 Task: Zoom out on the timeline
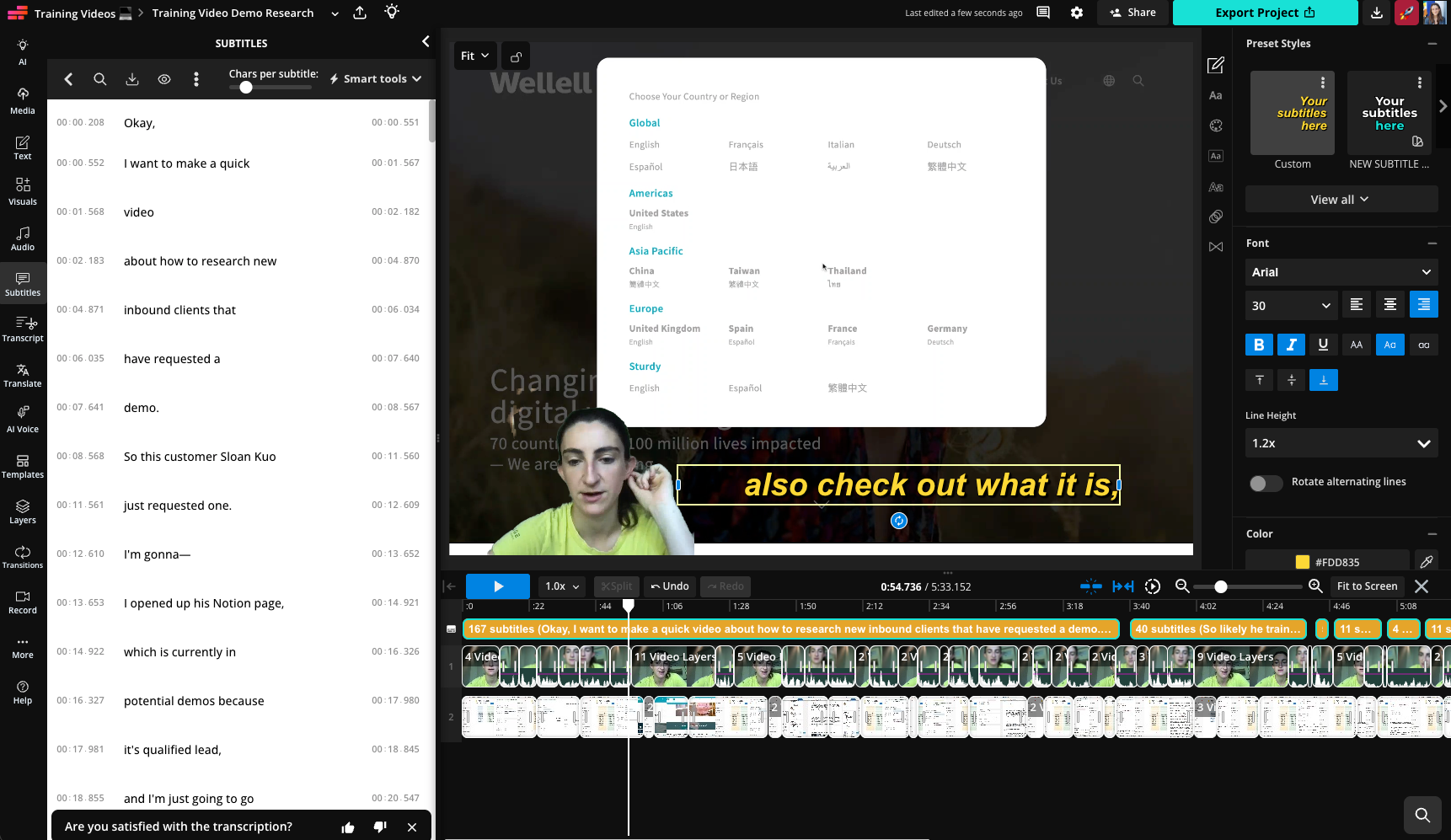(1182, 586)
